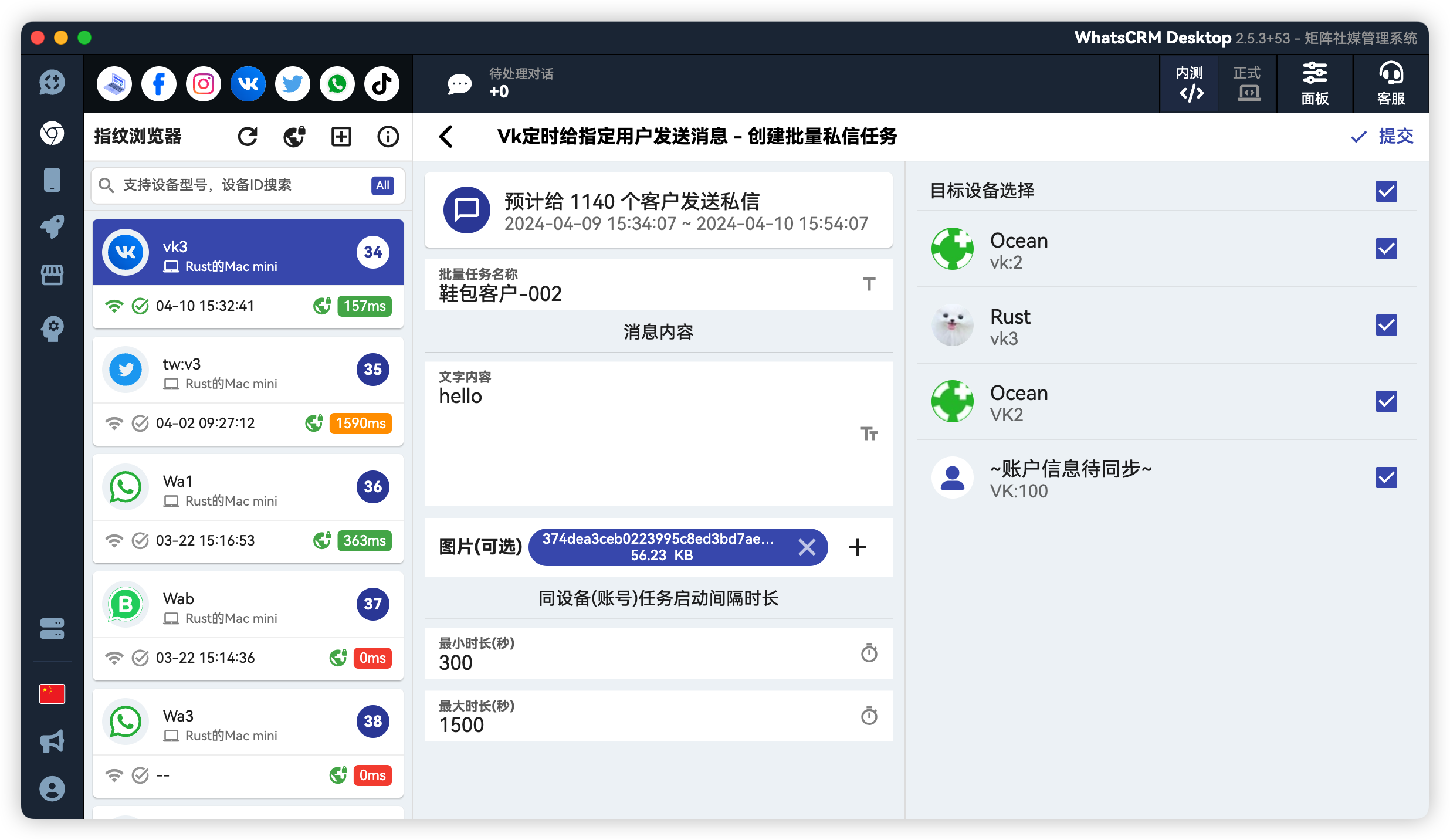Remove the attached image with the X
Viewport: 1450px width, 840px height.
click(x=807, y=547)
